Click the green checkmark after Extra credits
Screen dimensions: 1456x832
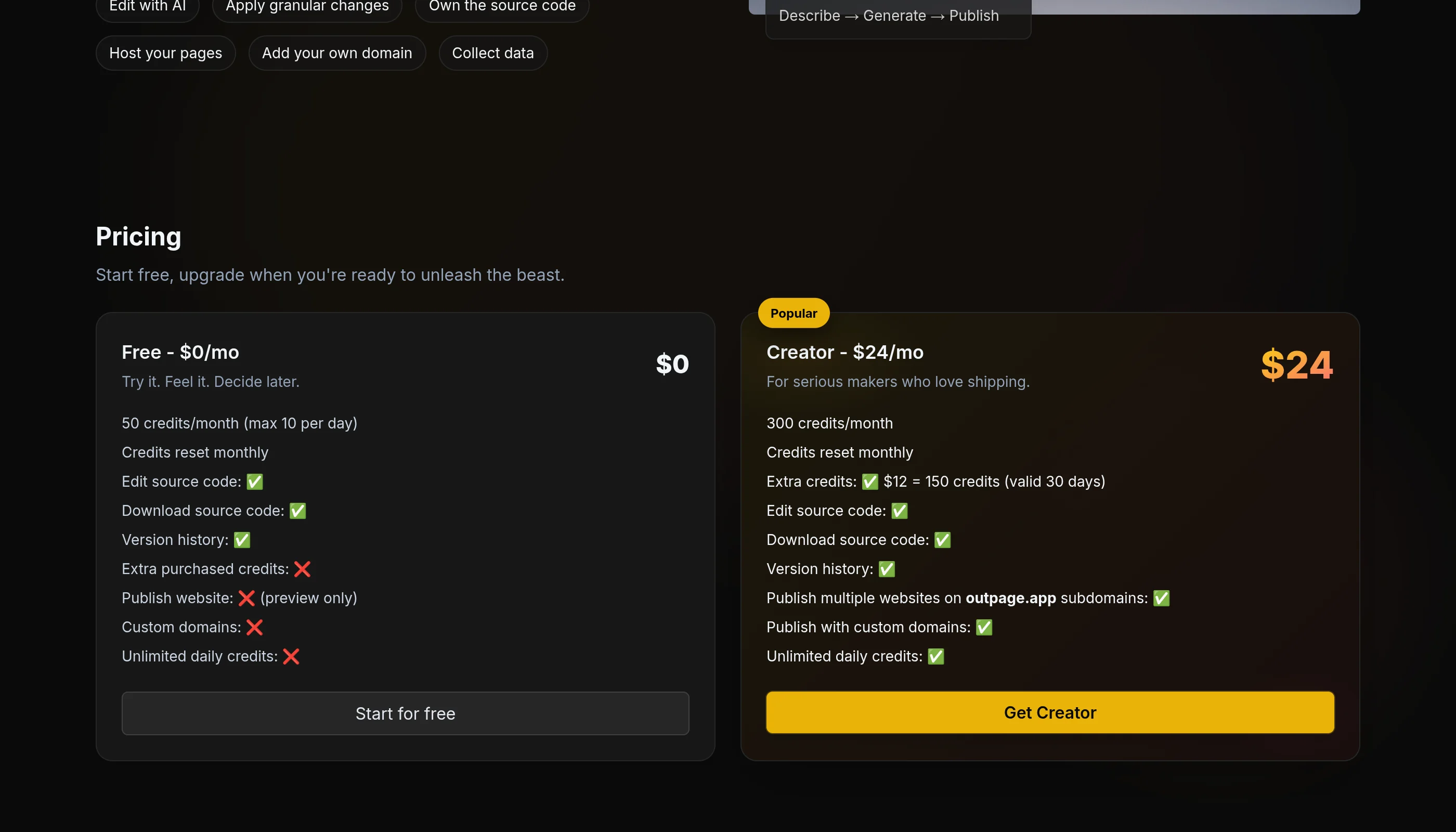click(x=870, y=482)
